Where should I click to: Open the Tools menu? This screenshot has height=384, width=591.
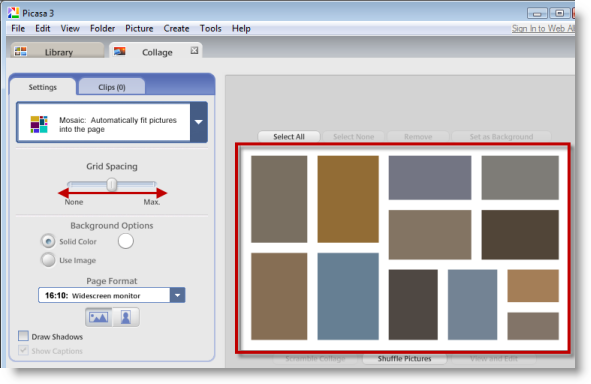tap(210, 29)
